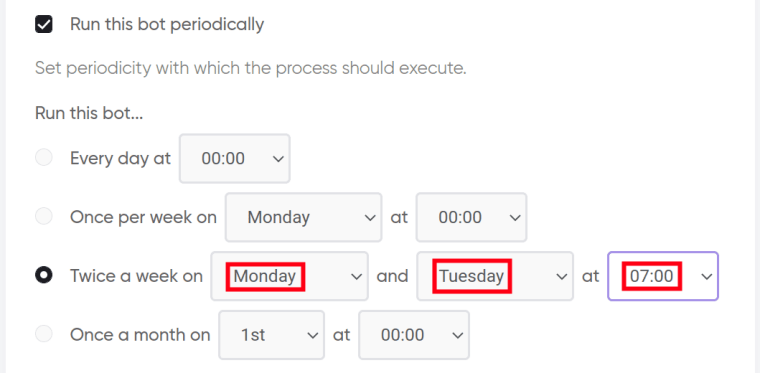This screenshot has height=373, width=760.
Task: Select the Every day at radio option
Action: tap(44, 158)
